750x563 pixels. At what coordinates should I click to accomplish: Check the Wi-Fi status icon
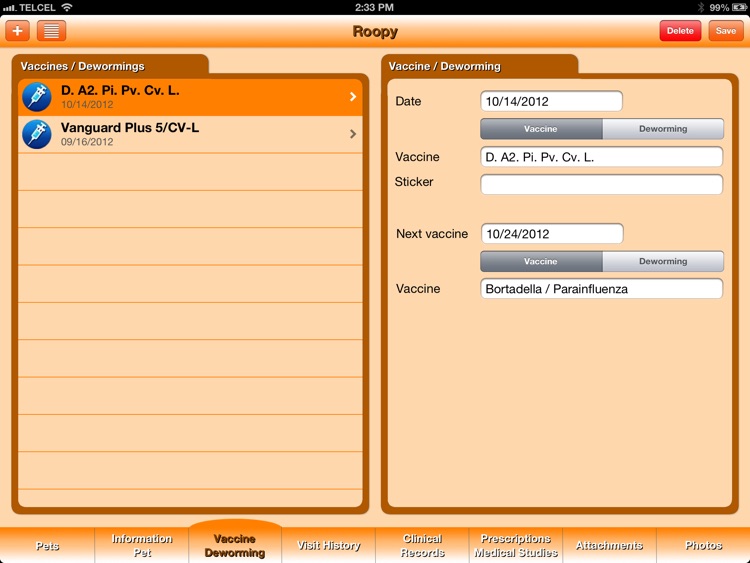pos(67,7)
